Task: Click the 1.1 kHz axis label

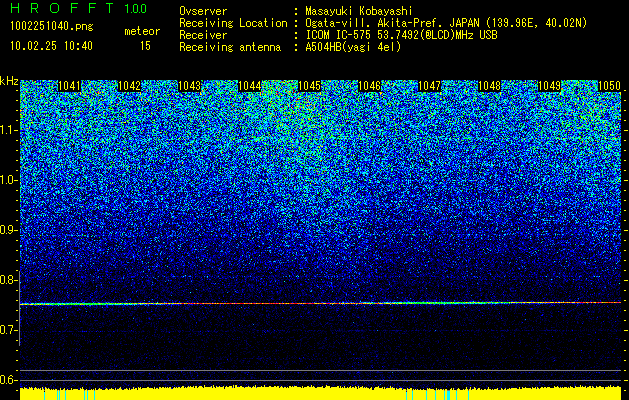Action: (8, 130)
